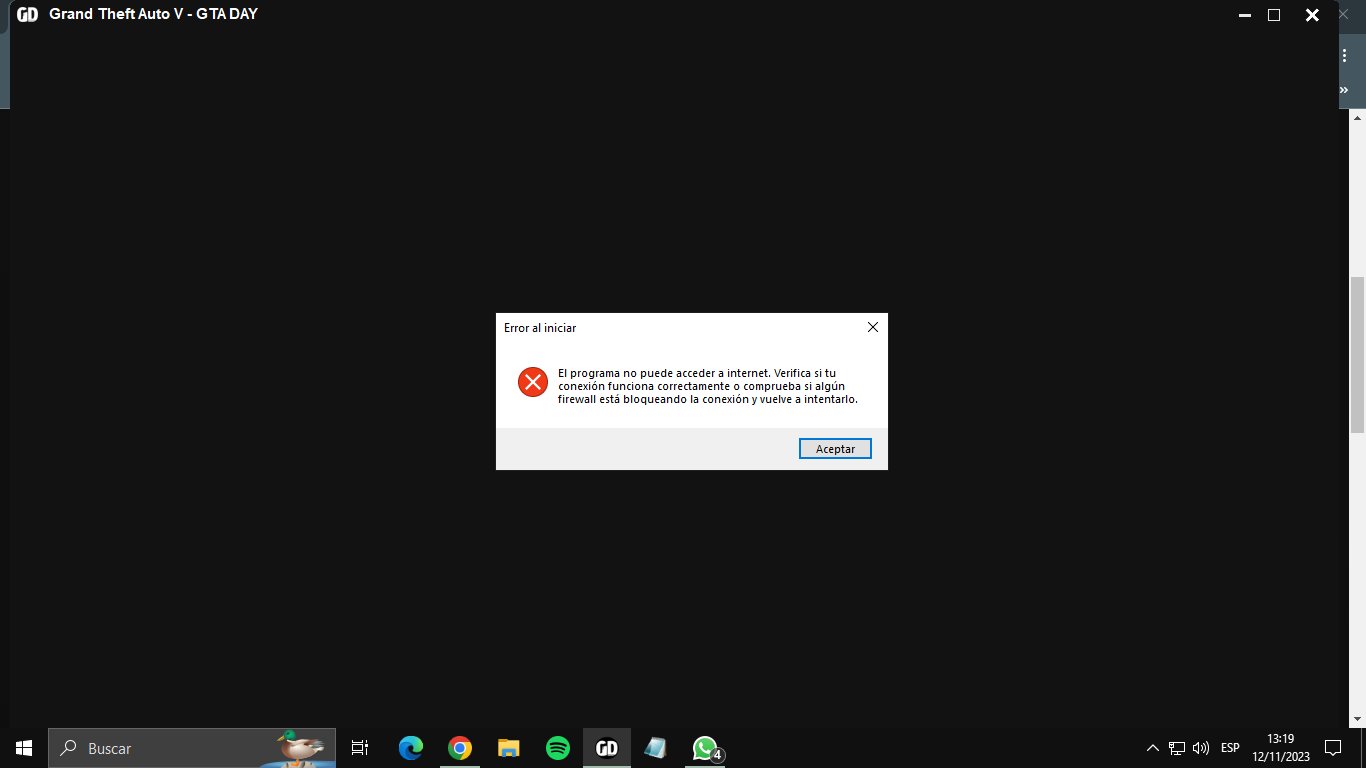The image size is (1366, 768).
Task: Open network settings from system tray
Action: point(1177,748)
